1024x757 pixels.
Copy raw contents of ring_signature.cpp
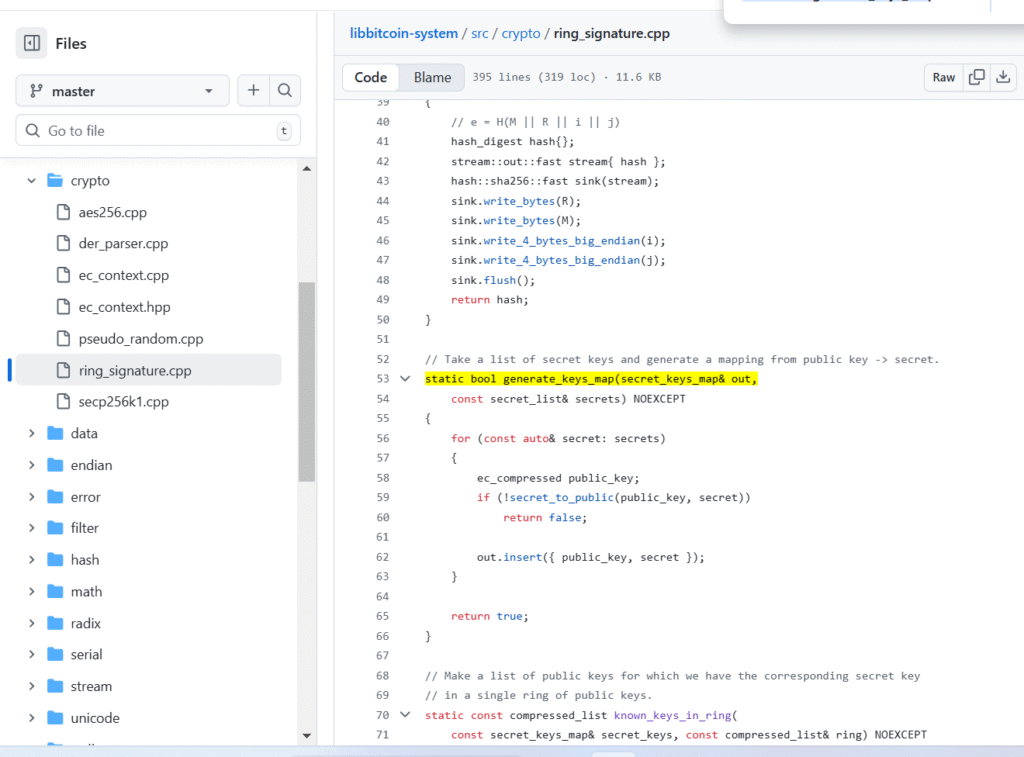point(975,76)
